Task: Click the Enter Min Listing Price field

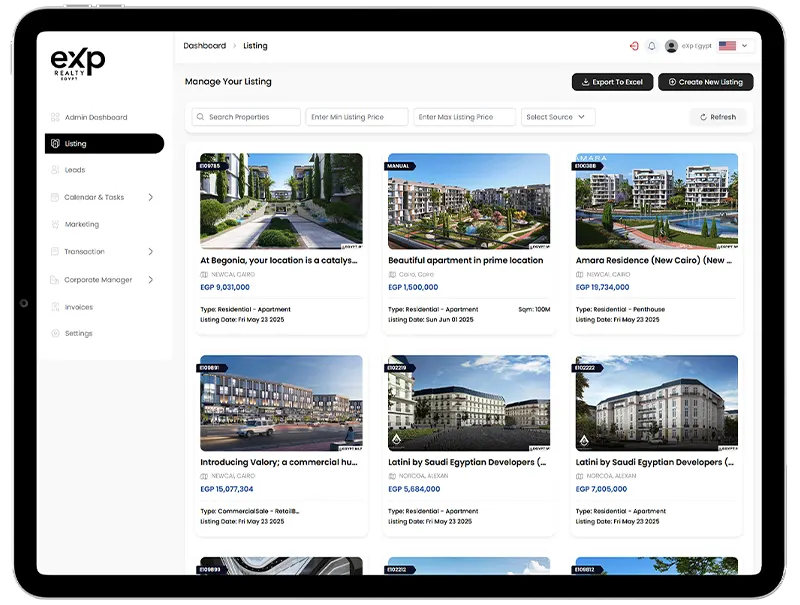Action: (357, 117)
